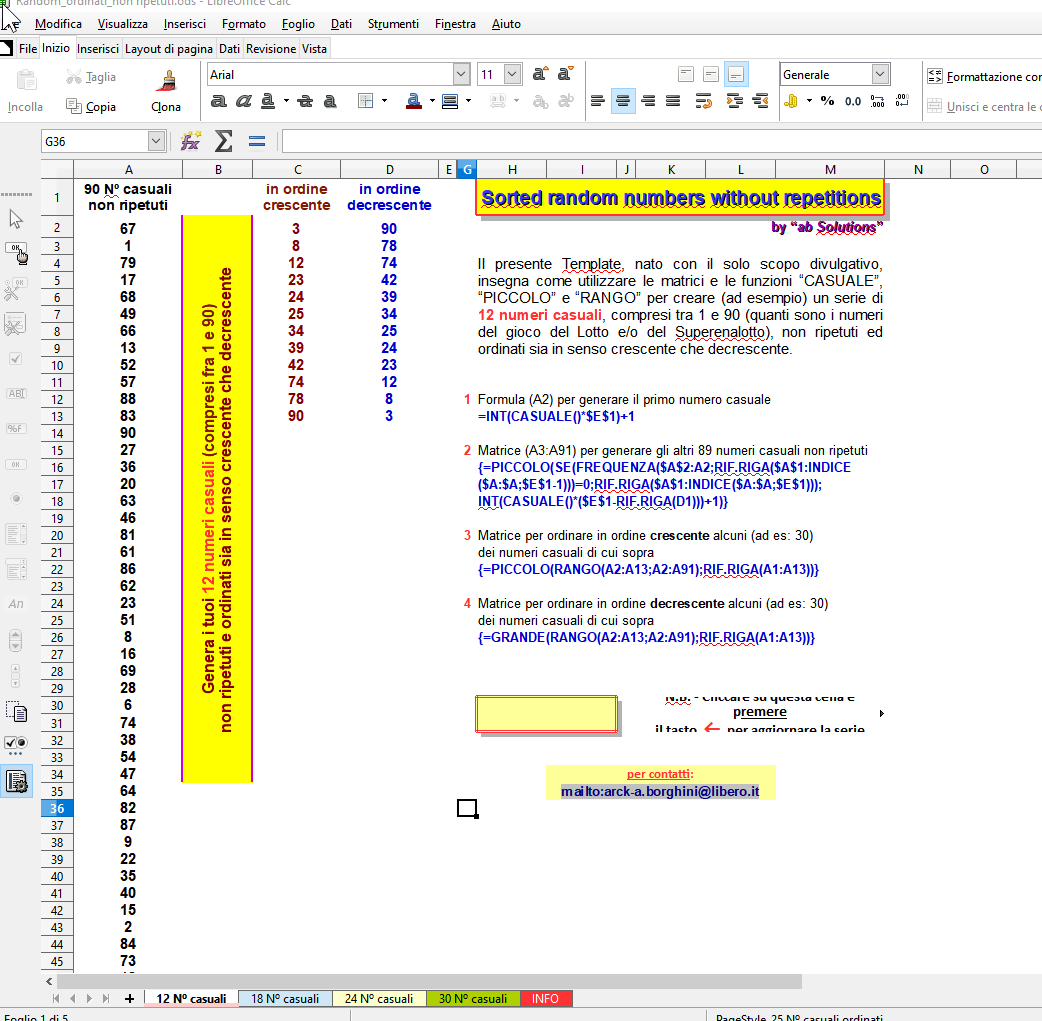This screenshot has height=1021, width=1042.
Task: Open the Visualizza menu
Action: (123, 24)
